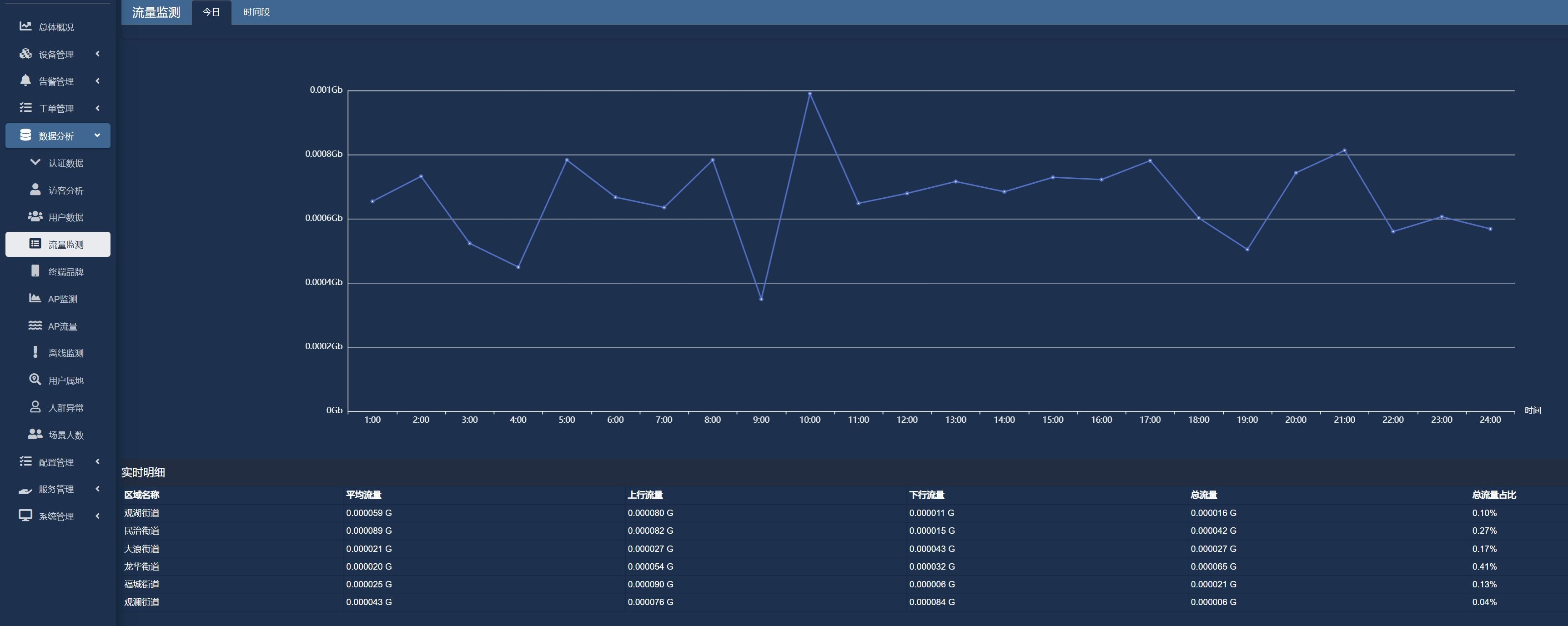Select the 今日 tab
This screenshot has width=1568, height=626.
coord(211,12)
